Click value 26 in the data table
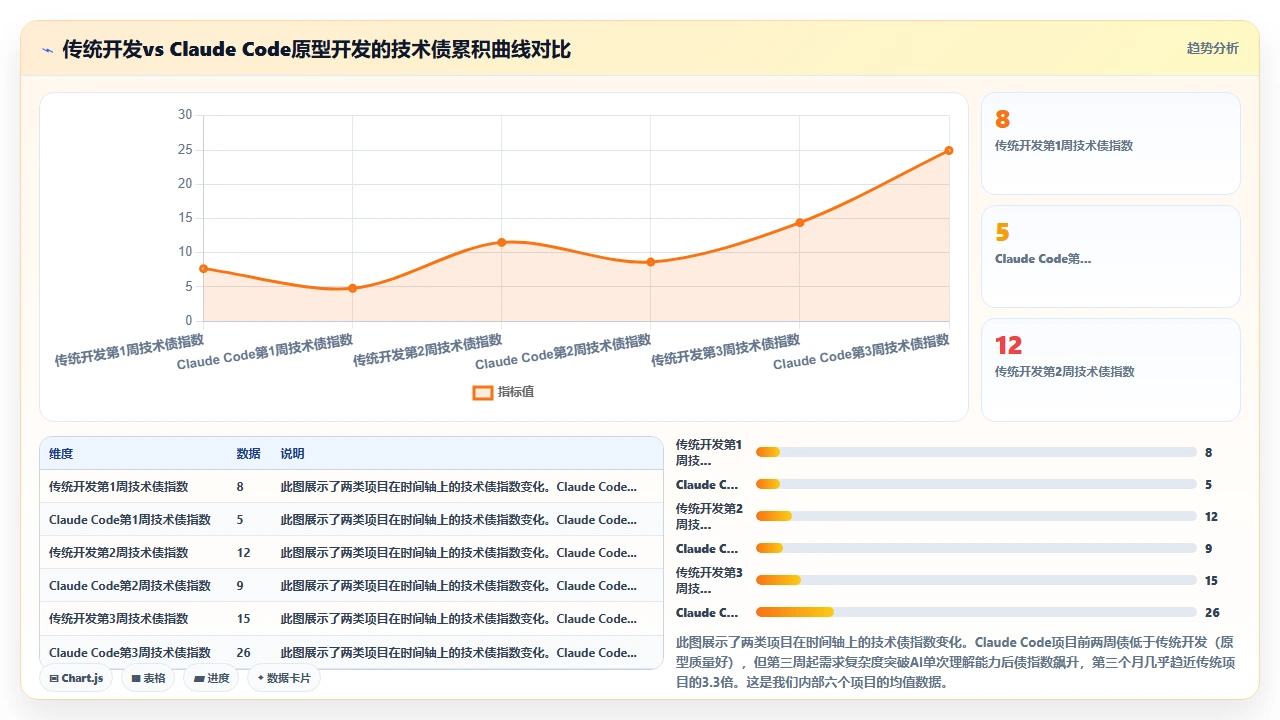1280x720 pixels. point(243,652)
